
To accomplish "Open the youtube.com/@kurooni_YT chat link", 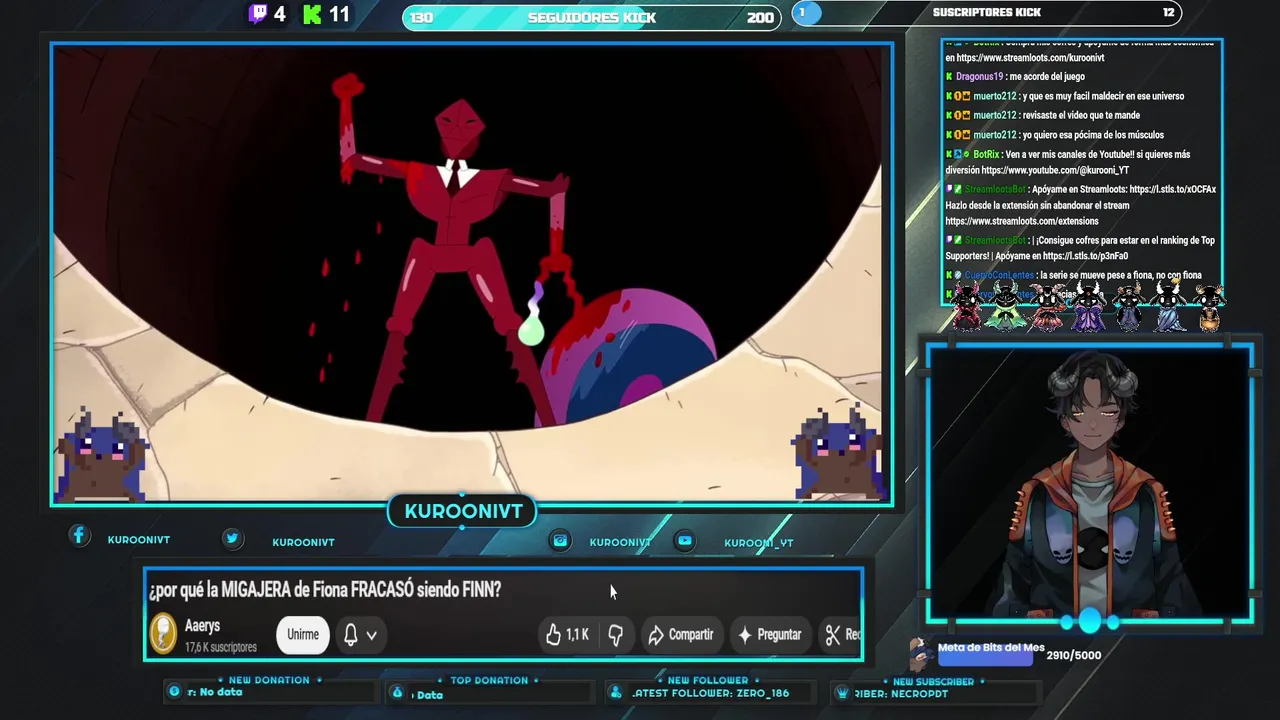I will [x=1056, y=170].
